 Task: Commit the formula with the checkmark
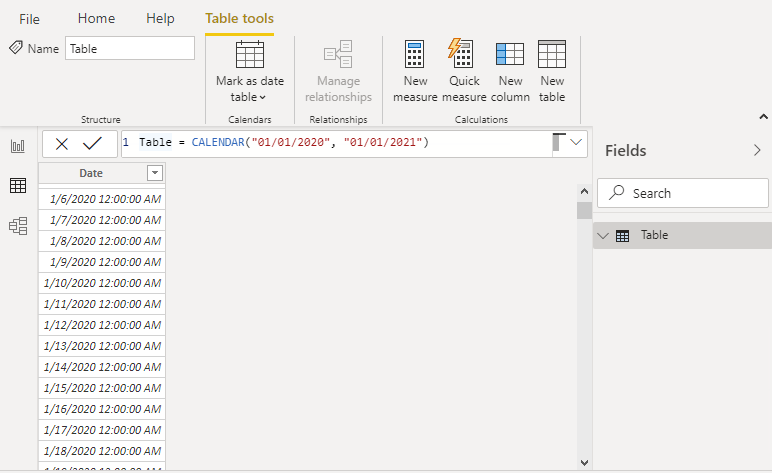tap(92, 143)
